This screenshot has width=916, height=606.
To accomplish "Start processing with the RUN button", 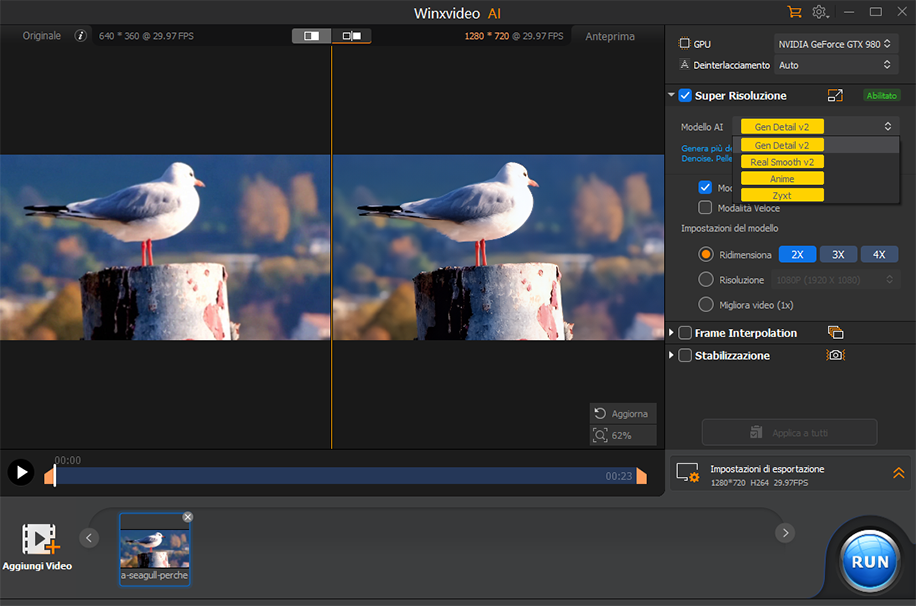I will click(x=870, y=562).
